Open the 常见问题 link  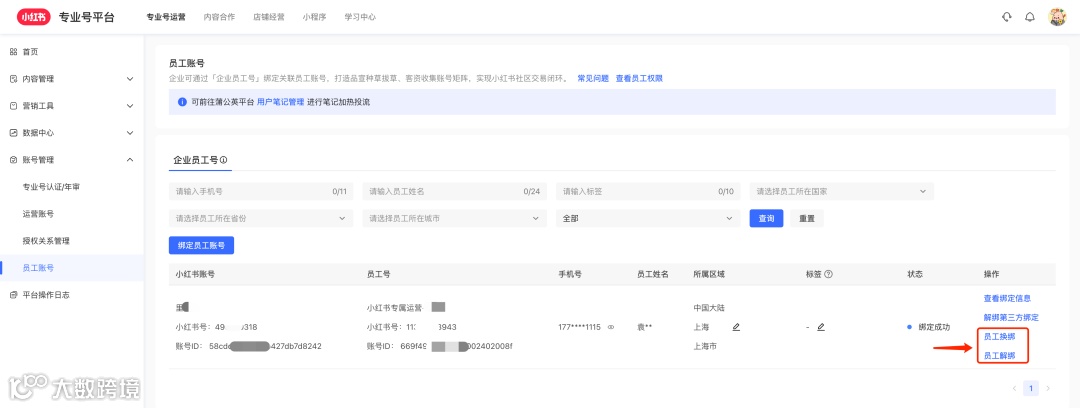(x=593, y=79)
